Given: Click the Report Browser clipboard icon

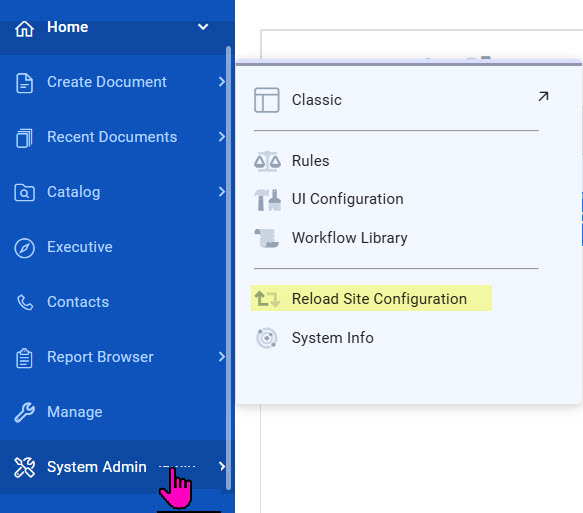Looking at the screenshot, I should [25, 358].
